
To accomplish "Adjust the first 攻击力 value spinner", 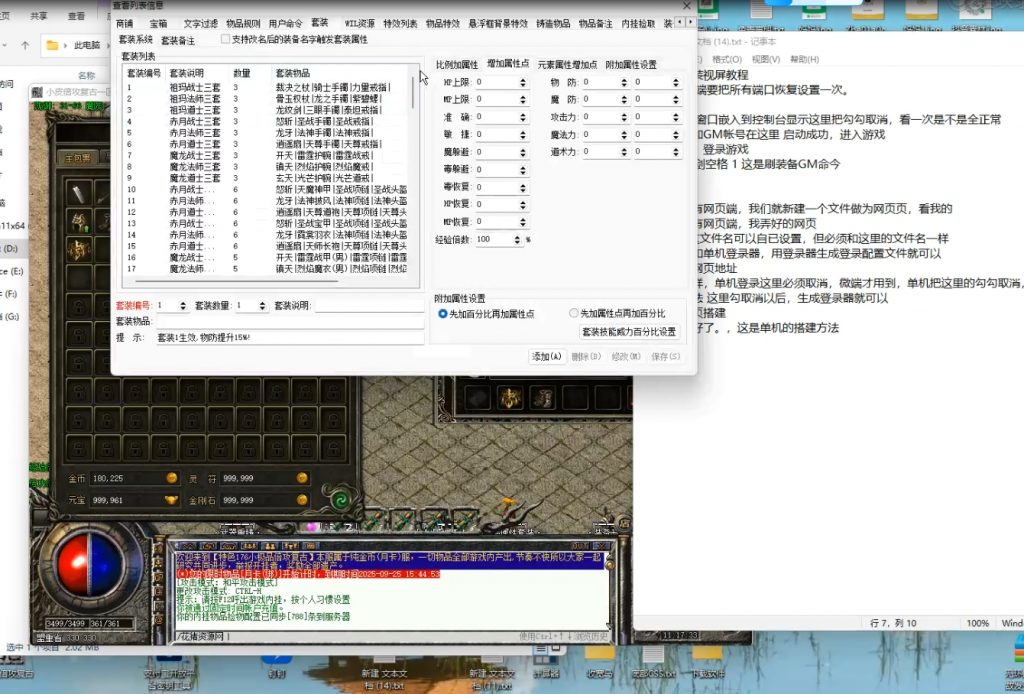I will [x=624, y=117].
